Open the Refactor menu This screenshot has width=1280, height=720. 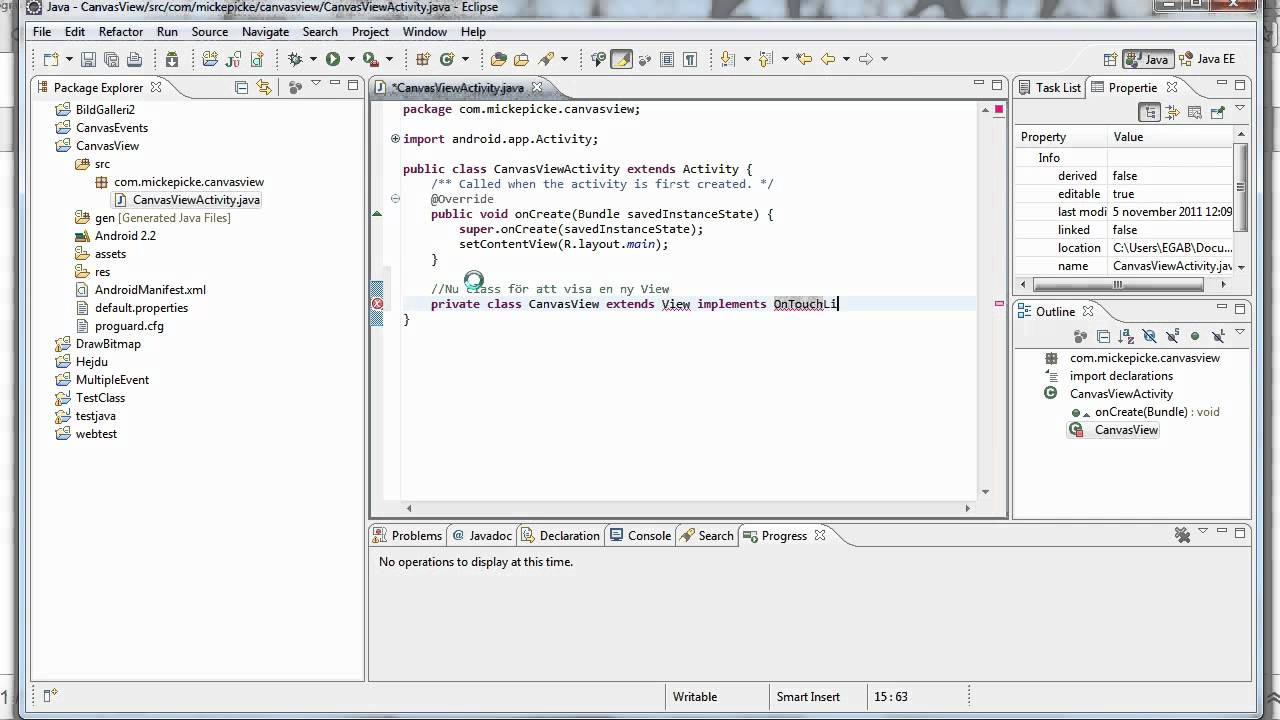pos(121,32)
